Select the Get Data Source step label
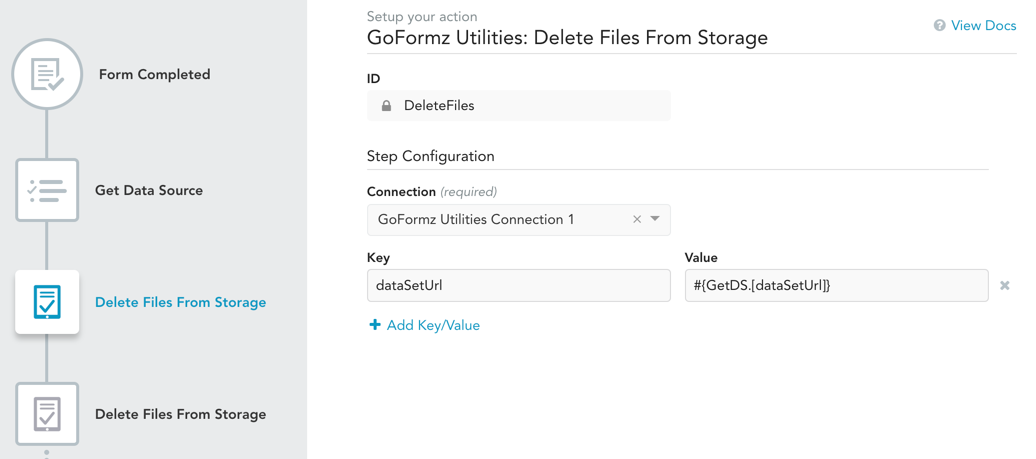 coord(149,190)
